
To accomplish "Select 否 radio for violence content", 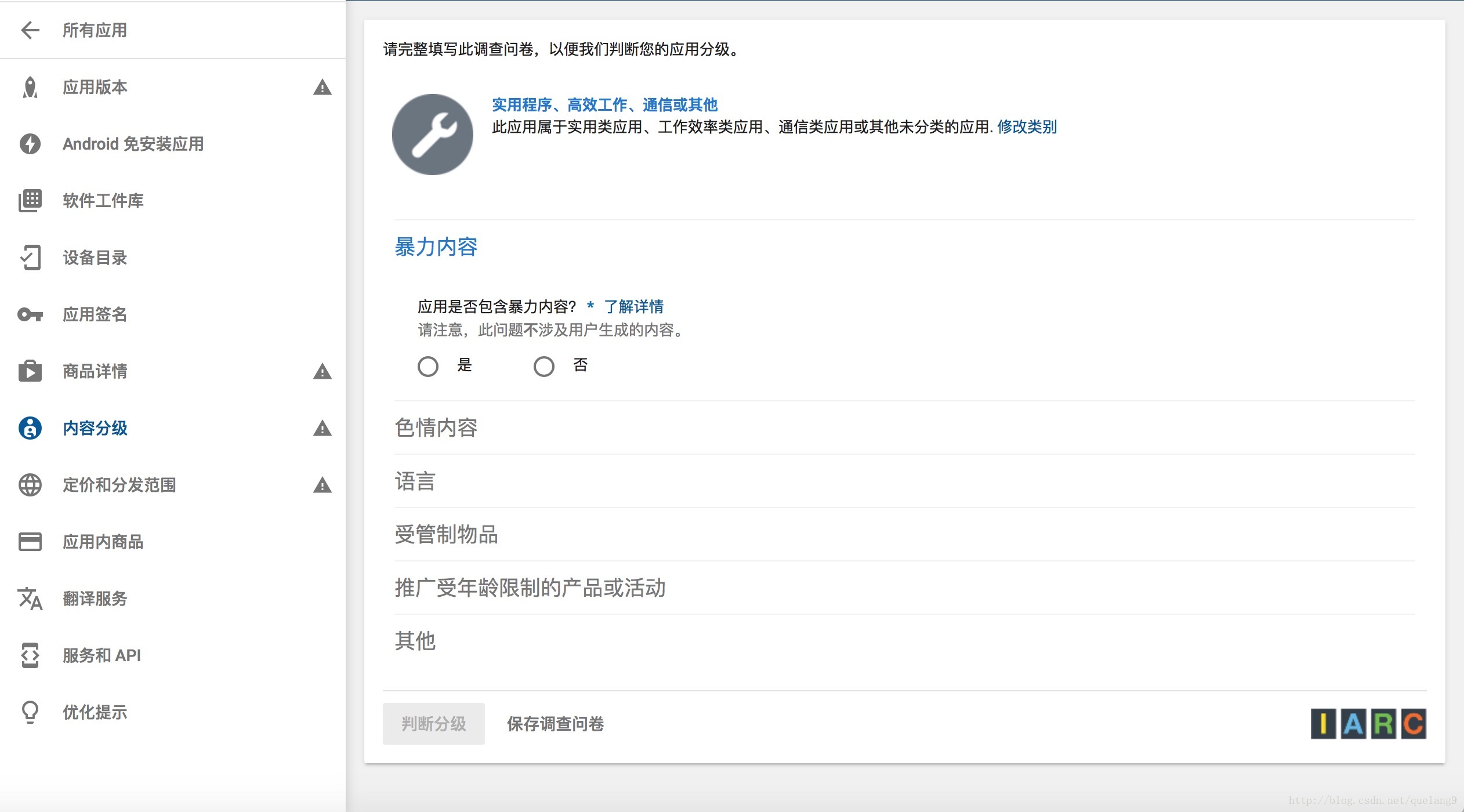I will coord(544,366).
